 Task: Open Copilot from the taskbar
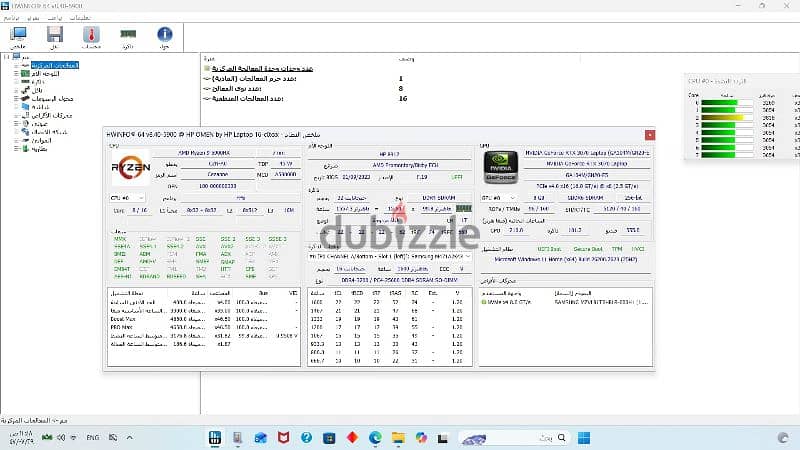(421, 437)
